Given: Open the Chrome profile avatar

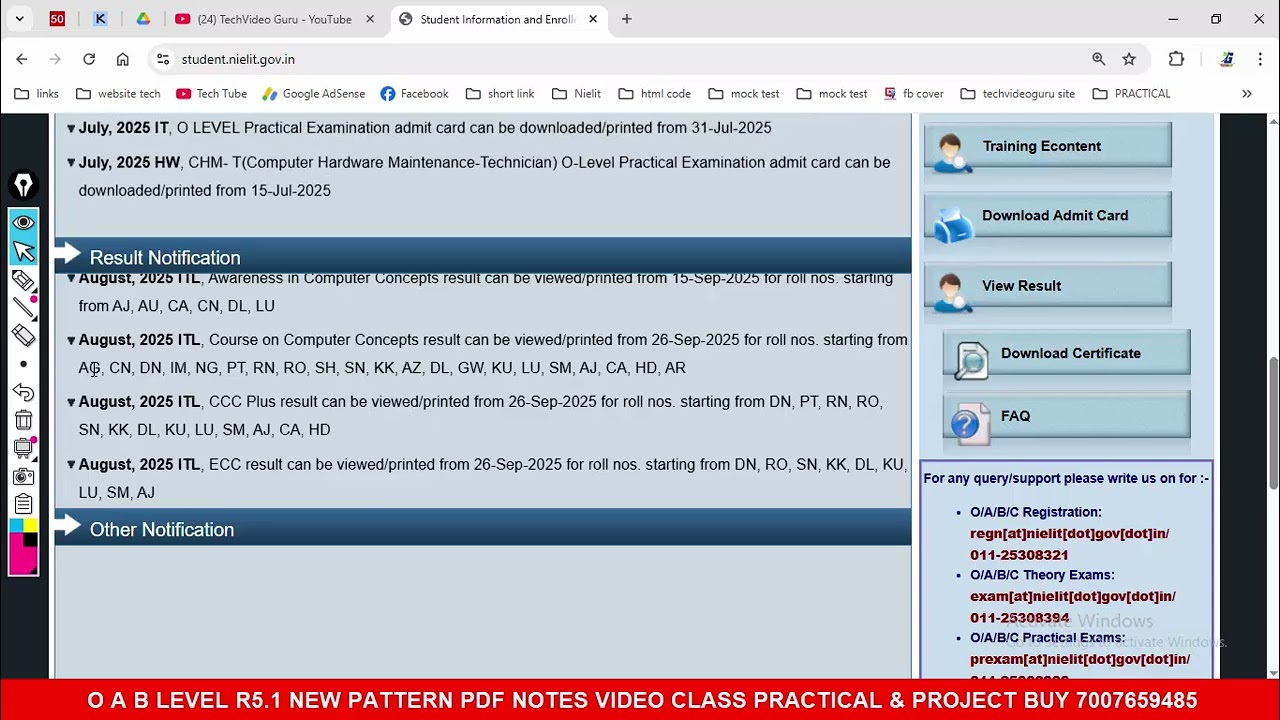Looking at the screenshot, I should point(1227,59).
